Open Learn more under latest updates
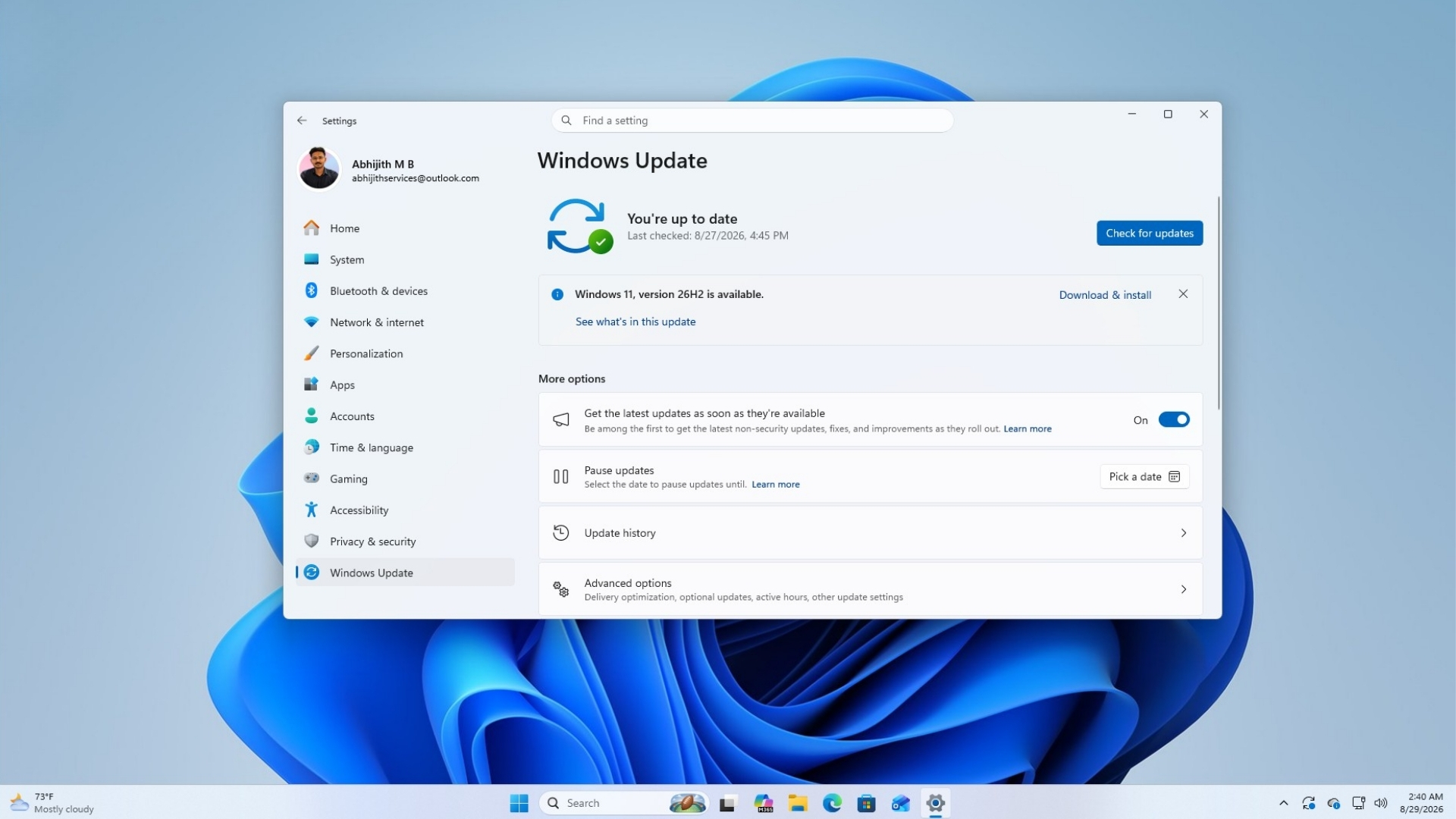The image size is (1456, 819). click(x=1028, y=429)
